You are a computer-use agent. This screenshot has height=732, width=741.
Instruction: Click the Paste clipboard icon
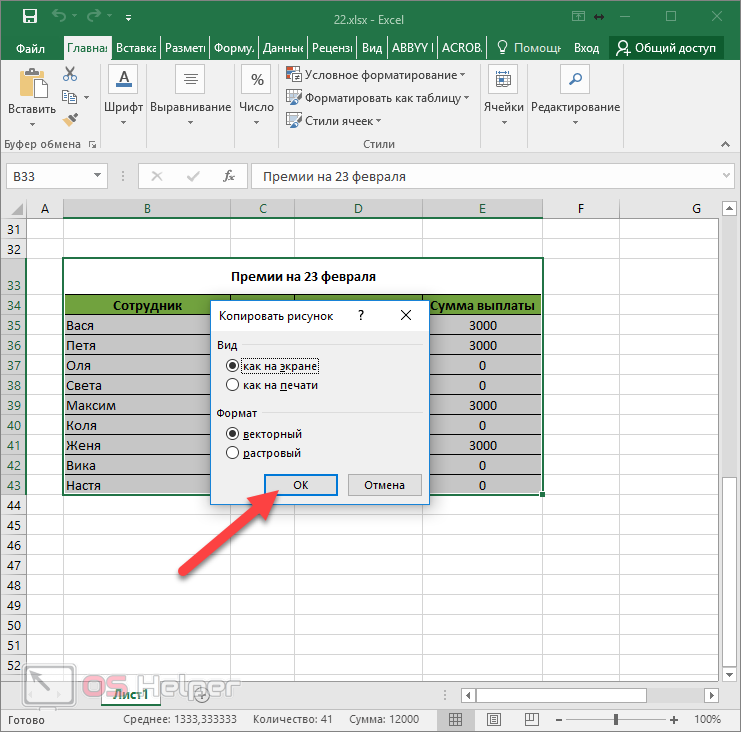pos(32,85)
